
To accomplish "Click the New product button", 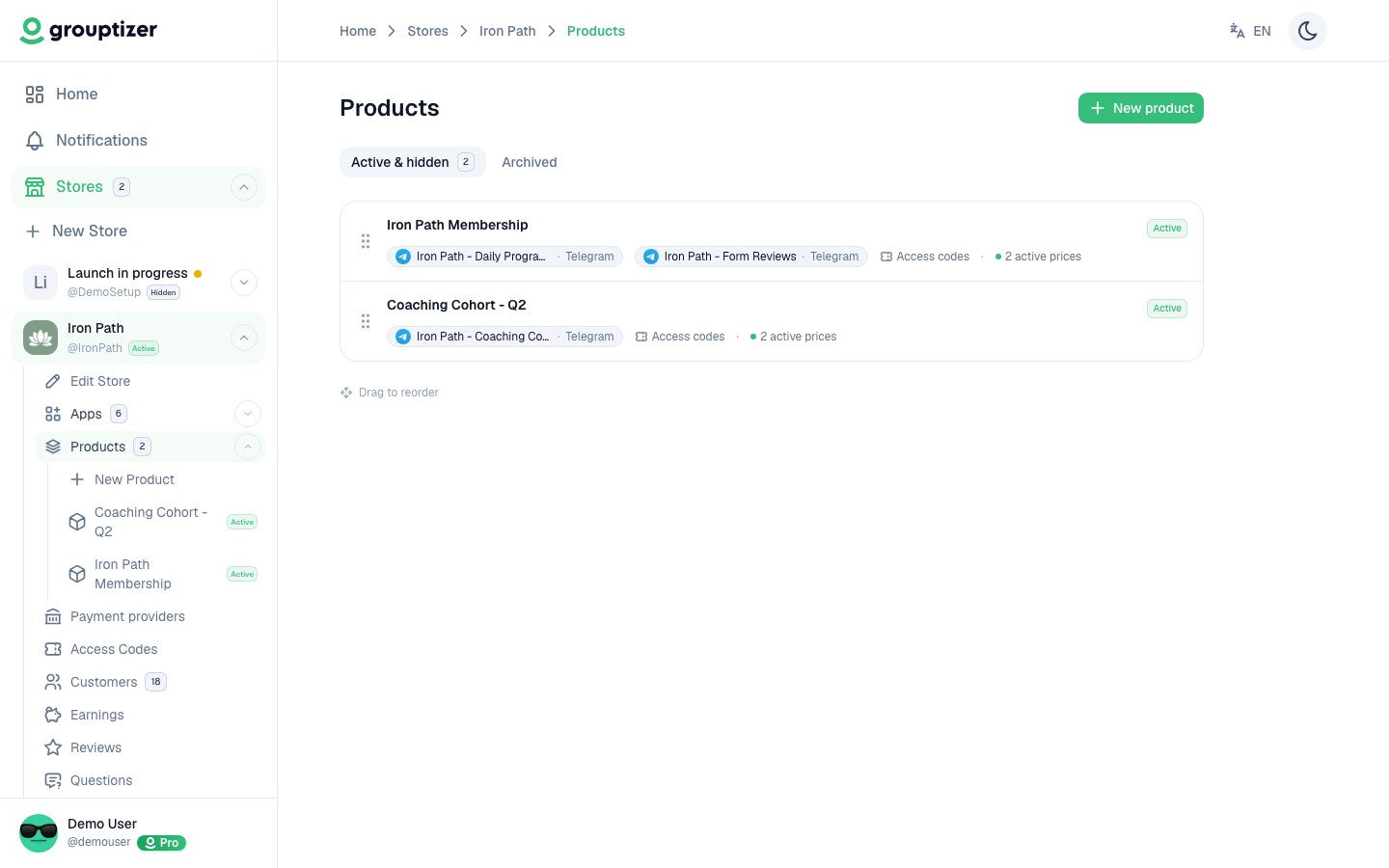I will [x=1141, y=108].
